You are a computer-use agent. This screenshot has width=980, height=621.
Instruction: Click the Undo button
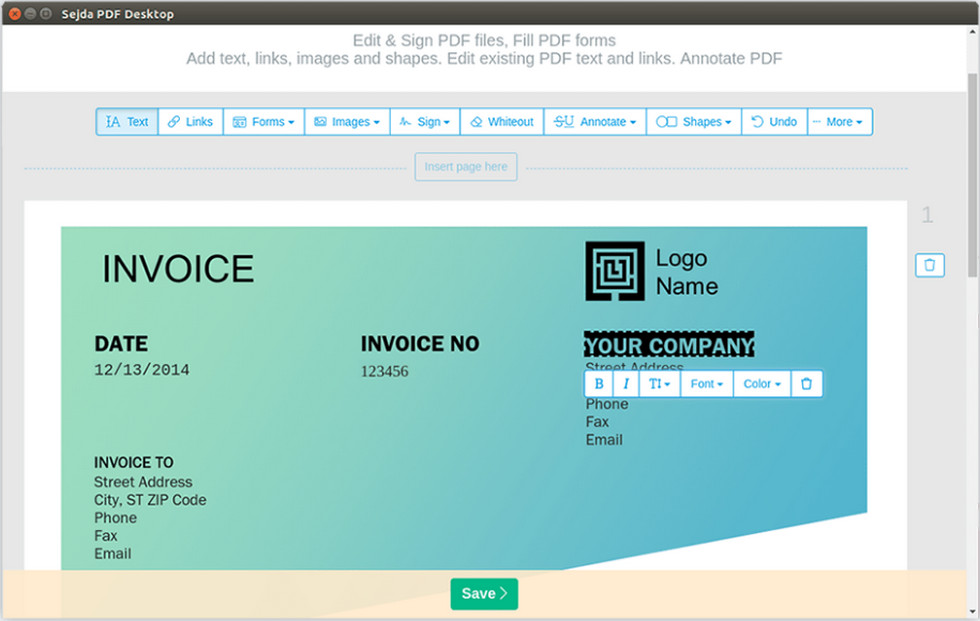click(774, 122)
